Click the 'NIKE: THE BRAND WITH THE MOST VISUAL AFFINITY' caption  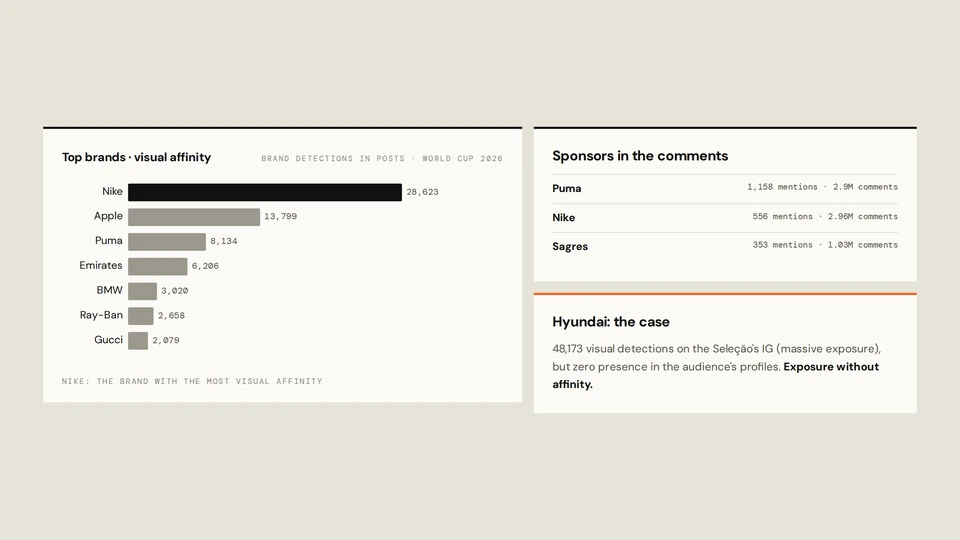[x=192, y=381]
